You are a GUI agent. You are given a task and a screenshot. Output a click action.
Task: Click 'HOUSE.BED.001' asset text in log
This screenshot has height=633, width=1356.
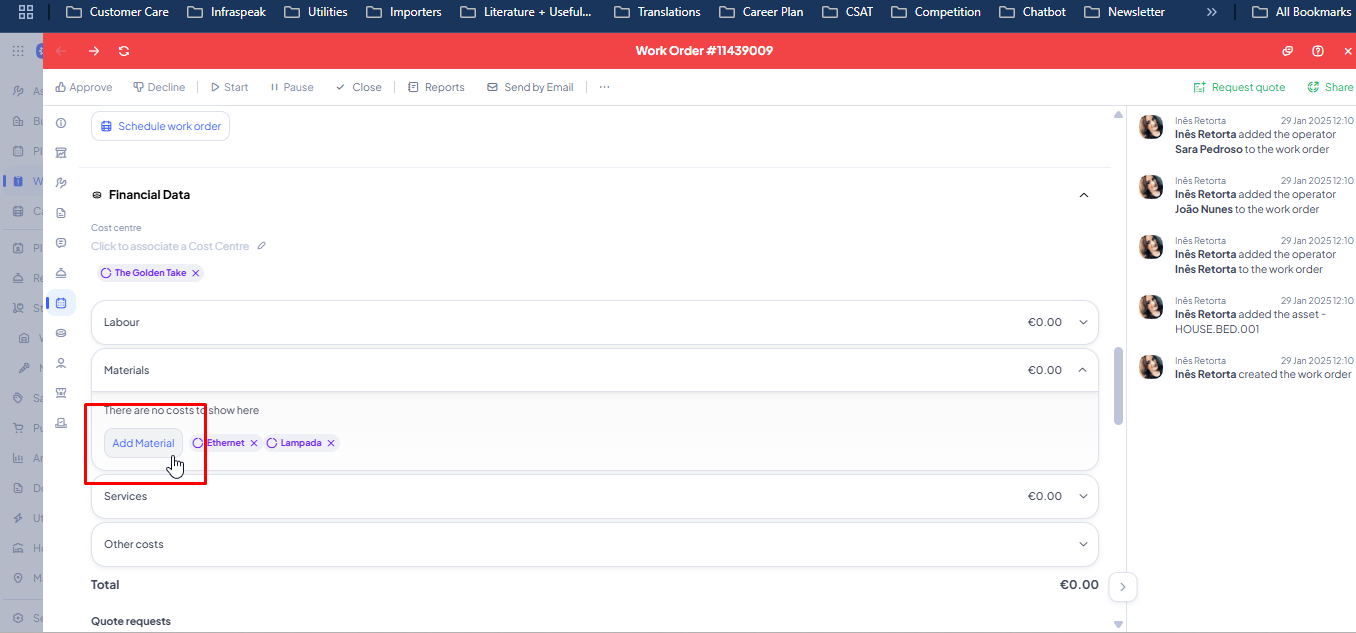pyautogui.click(x=1217, y=329)
